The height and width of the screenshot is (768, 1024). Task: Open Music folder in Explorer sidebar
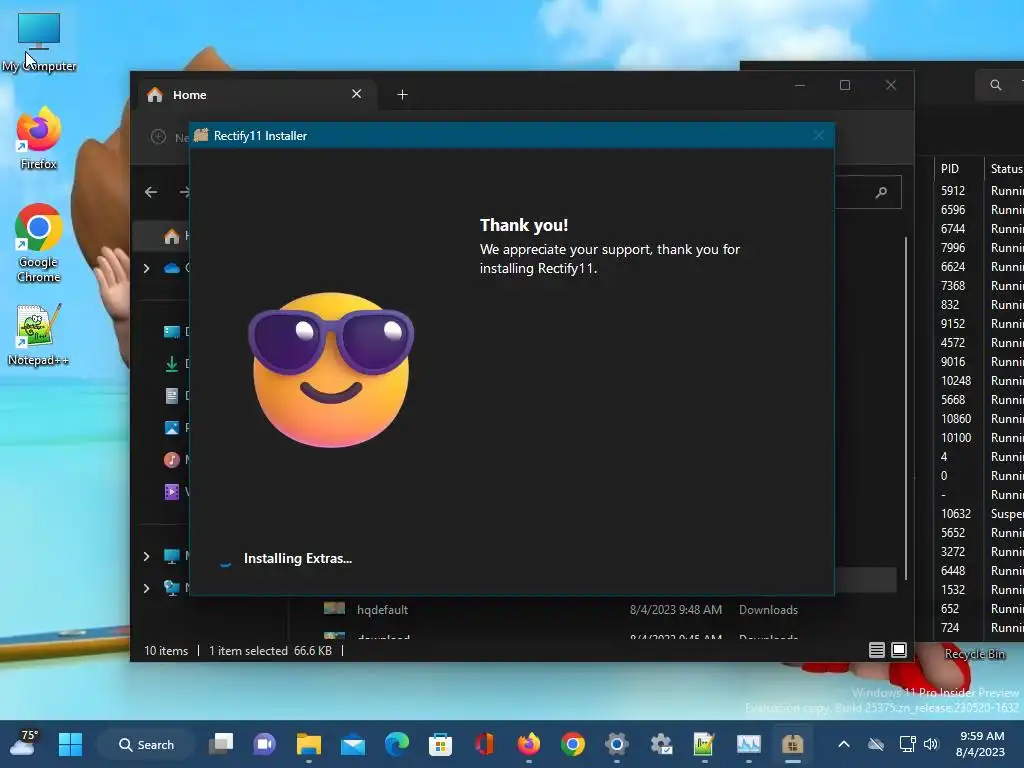click(172, 460)
